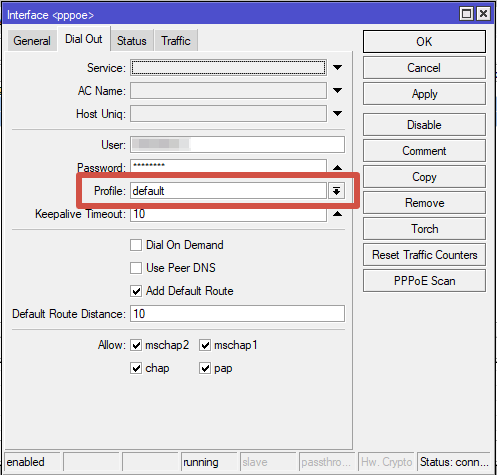
Task: Uncheck the mschap2 authentication option
Action: (x=136, y=345)
